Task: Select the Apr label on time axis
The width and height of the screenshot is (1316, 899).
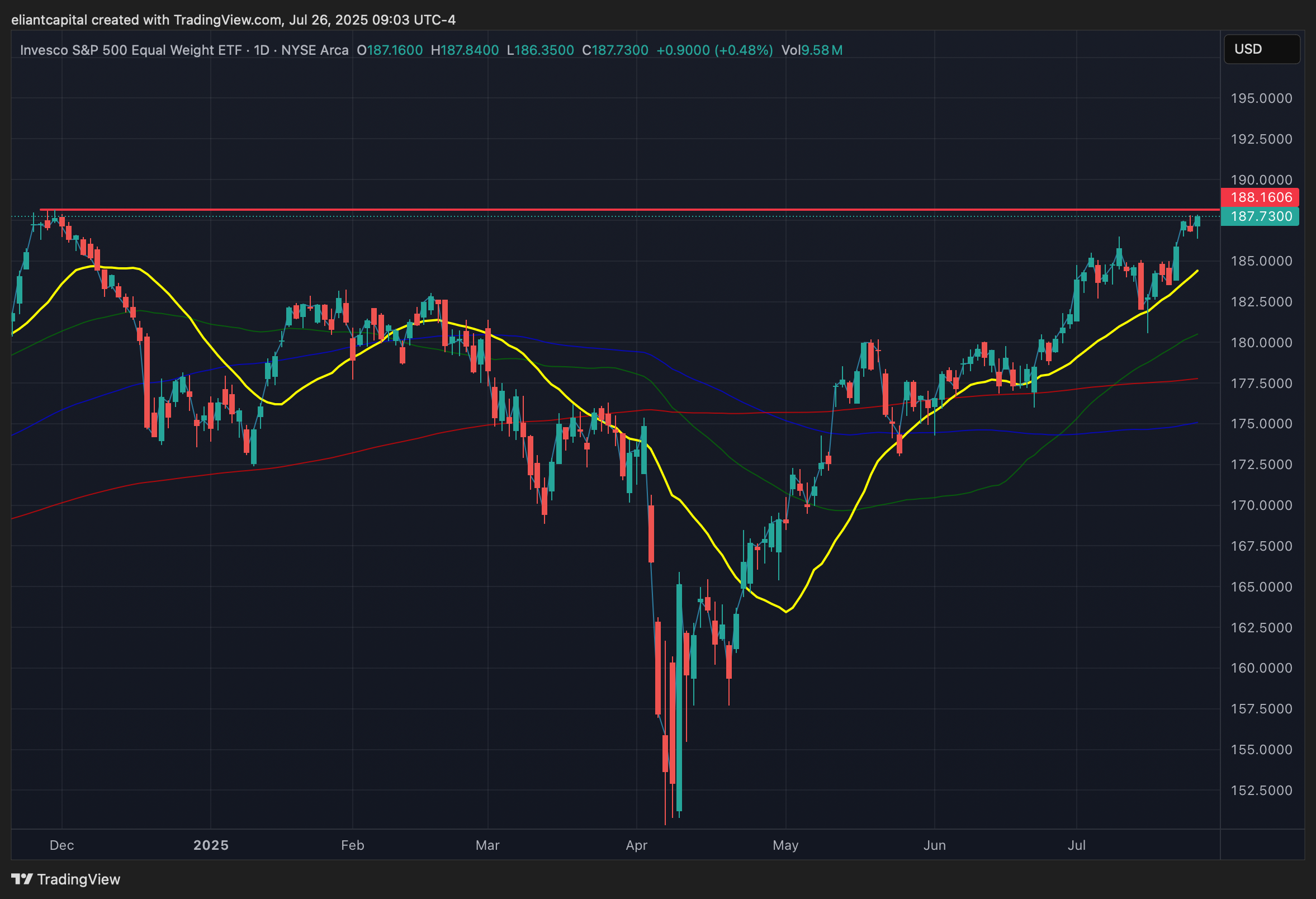Action: tap(637, 845)
